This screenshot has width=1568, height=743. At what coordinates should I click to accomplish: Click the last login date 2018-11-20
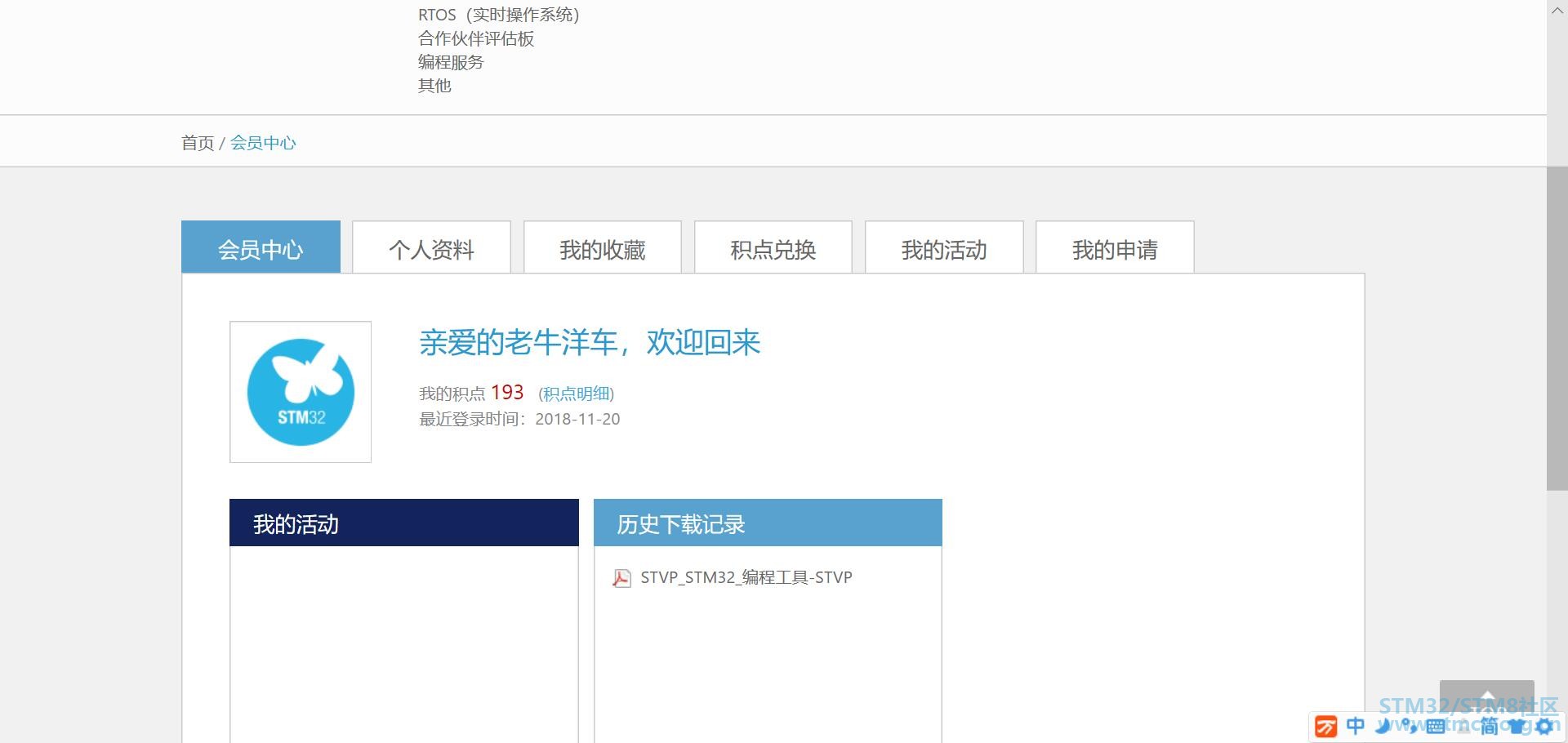pyautogui.click(x=577, y=419)
